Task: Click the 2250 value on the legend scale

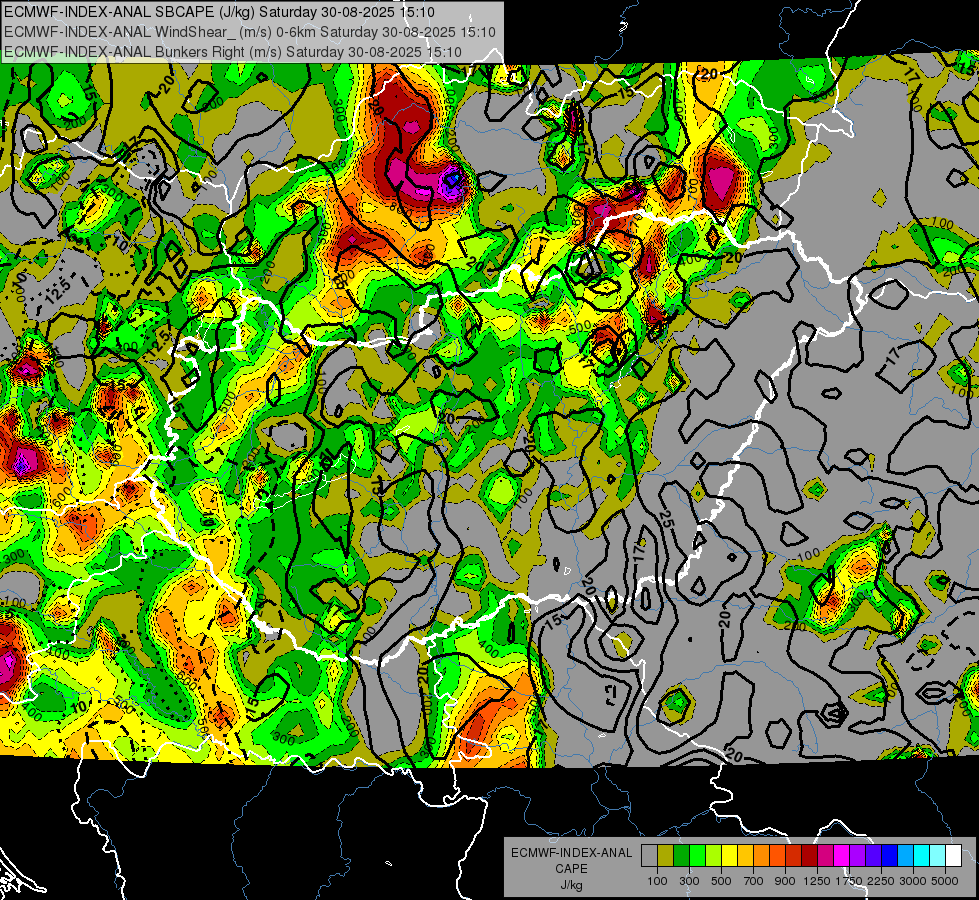Action: pyautogui.click(x=882, y=881)
